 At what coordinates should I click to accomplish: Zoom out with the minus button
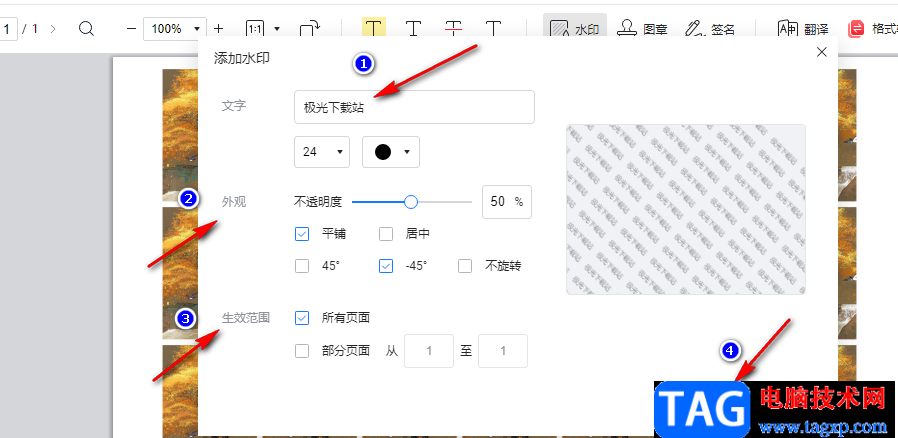(131, 29)
